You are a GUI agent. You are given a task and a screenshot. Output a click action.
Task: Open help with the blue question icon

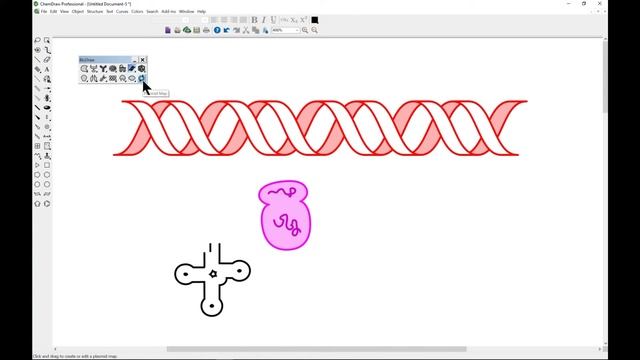click(x=217, y=30)
